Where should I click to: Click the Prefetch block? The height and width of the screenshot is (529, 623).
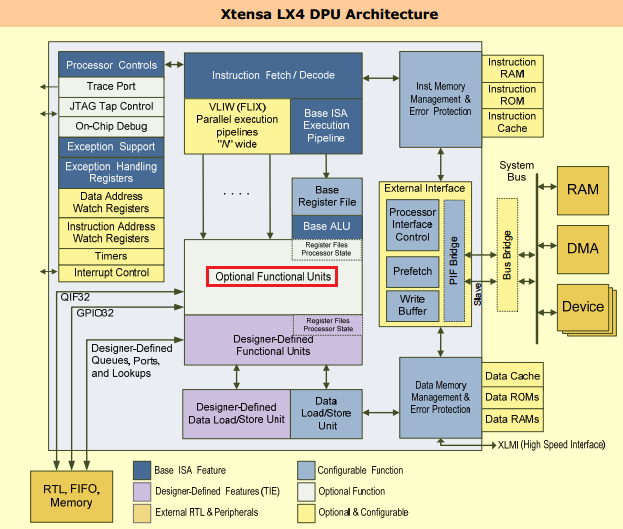coord(412,271)
